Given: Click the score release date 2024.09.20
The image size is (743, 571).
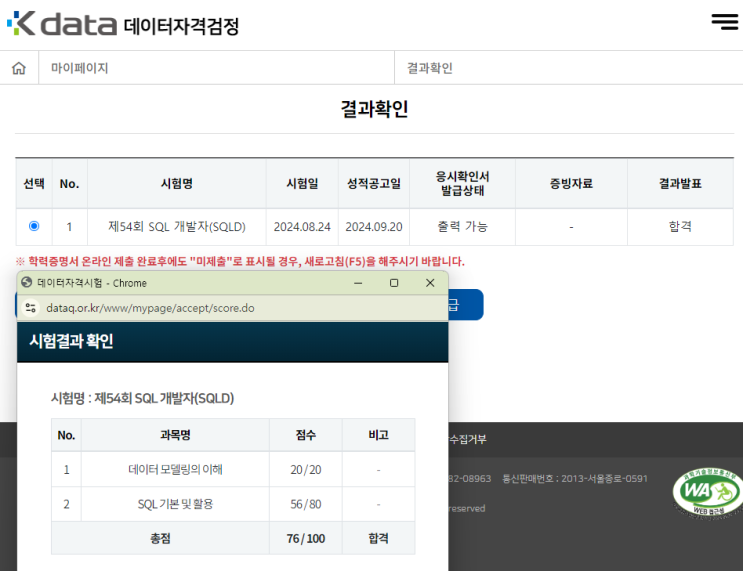Looking at the screenshot, I should point(374,227).
